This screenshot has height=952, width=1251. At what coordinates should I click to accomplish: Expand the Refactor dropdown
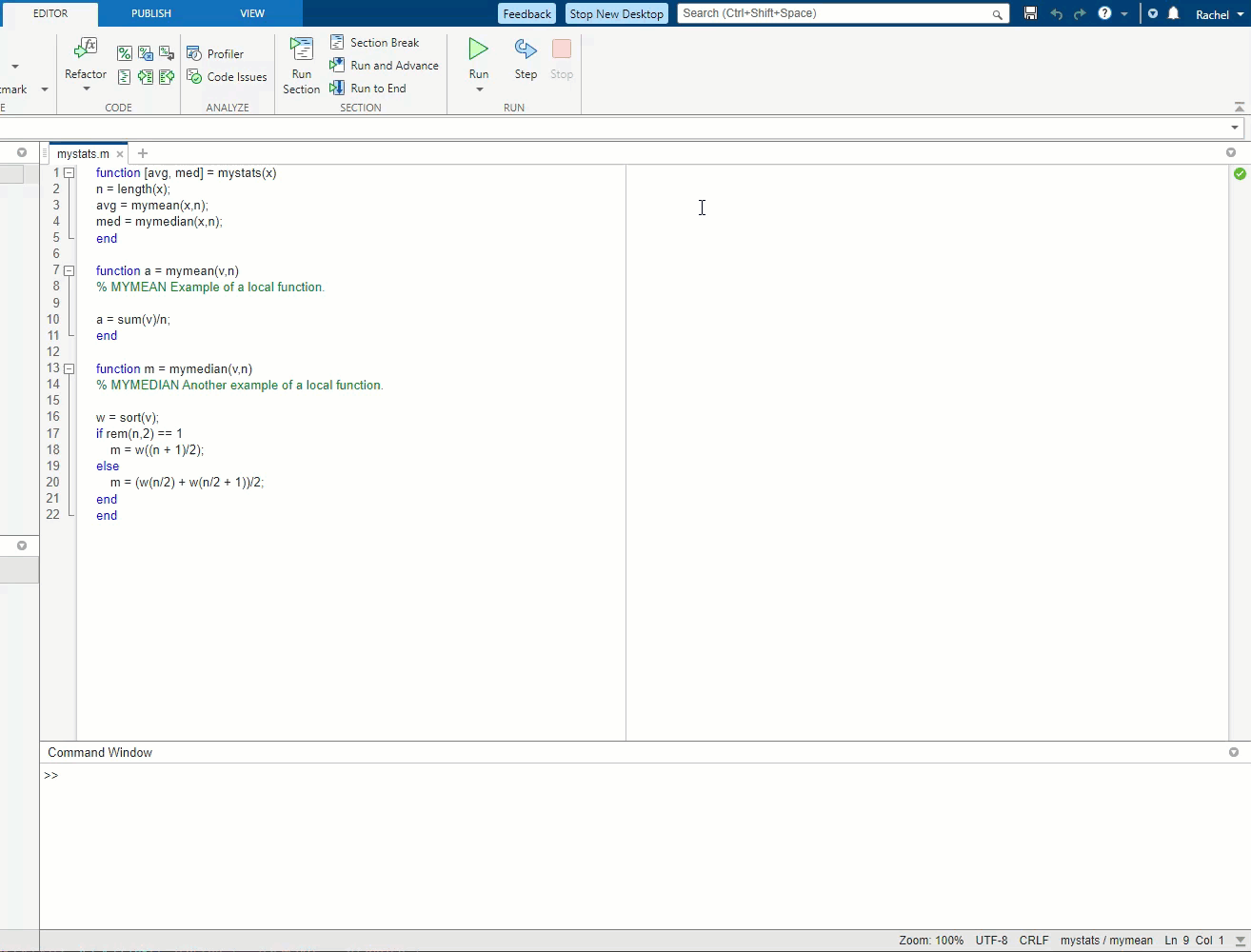tap(86, 89)
